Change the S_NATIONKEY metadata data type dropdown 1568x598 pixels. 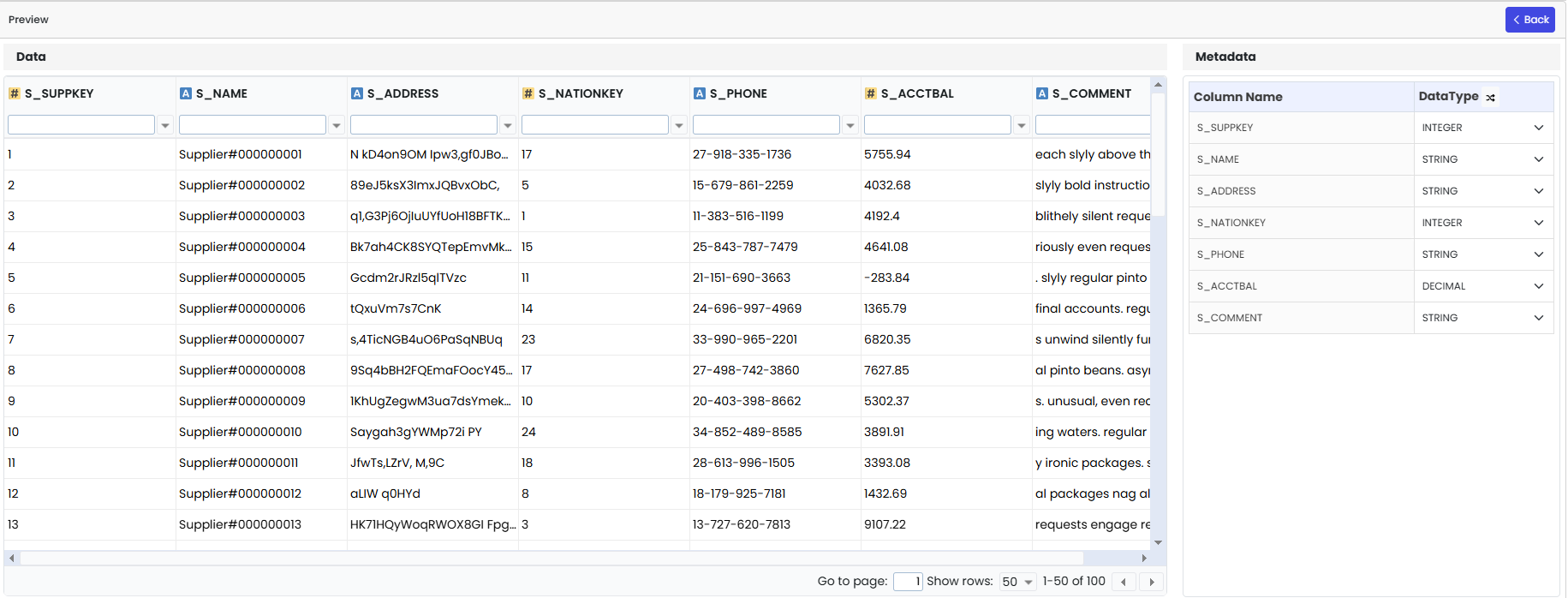[1483, 223]
